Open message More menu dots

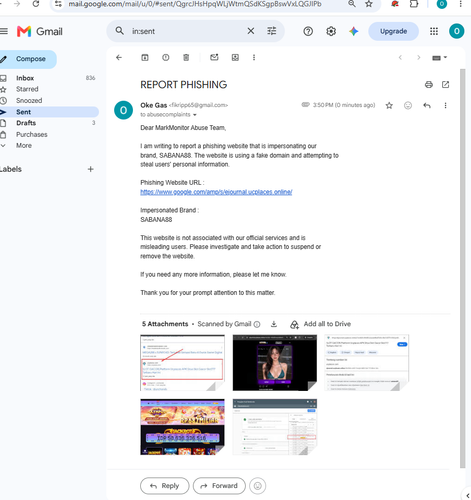click(445, 106)
